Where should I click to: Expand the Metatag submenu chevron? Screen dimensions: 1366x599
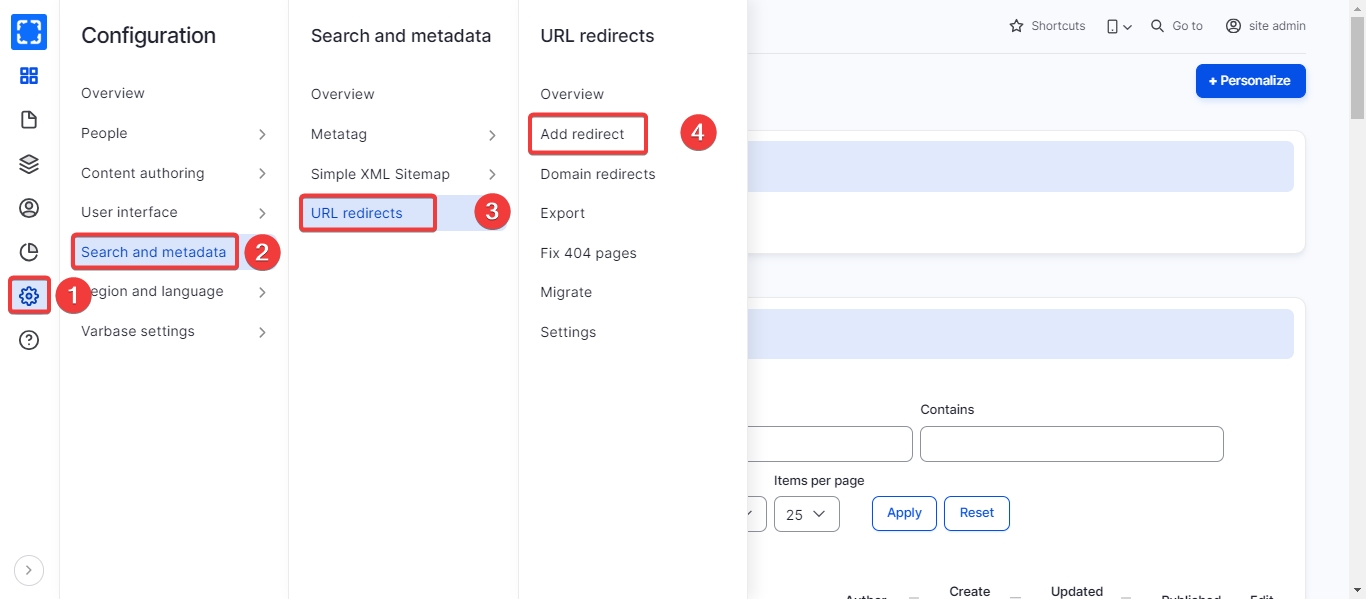click(492, 135)
